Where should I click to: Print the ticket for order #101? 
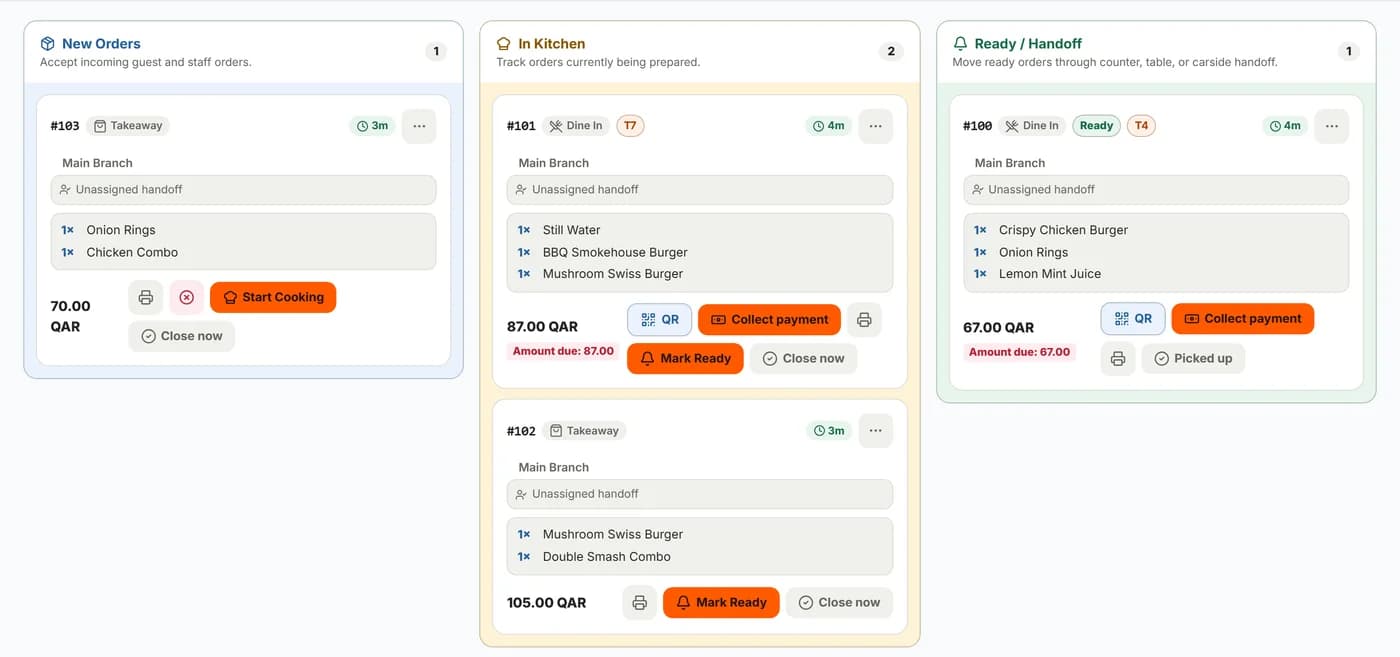pyautogui.click(x=864, y=320)
